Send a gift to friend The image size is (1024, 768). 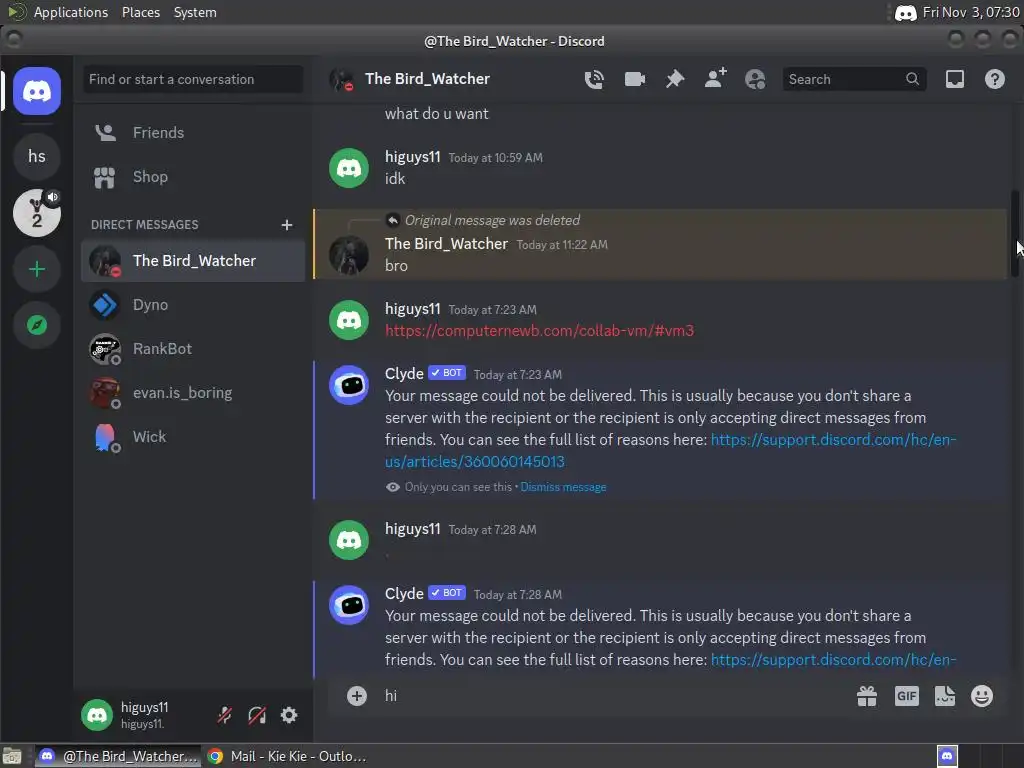tap(867, 696)
